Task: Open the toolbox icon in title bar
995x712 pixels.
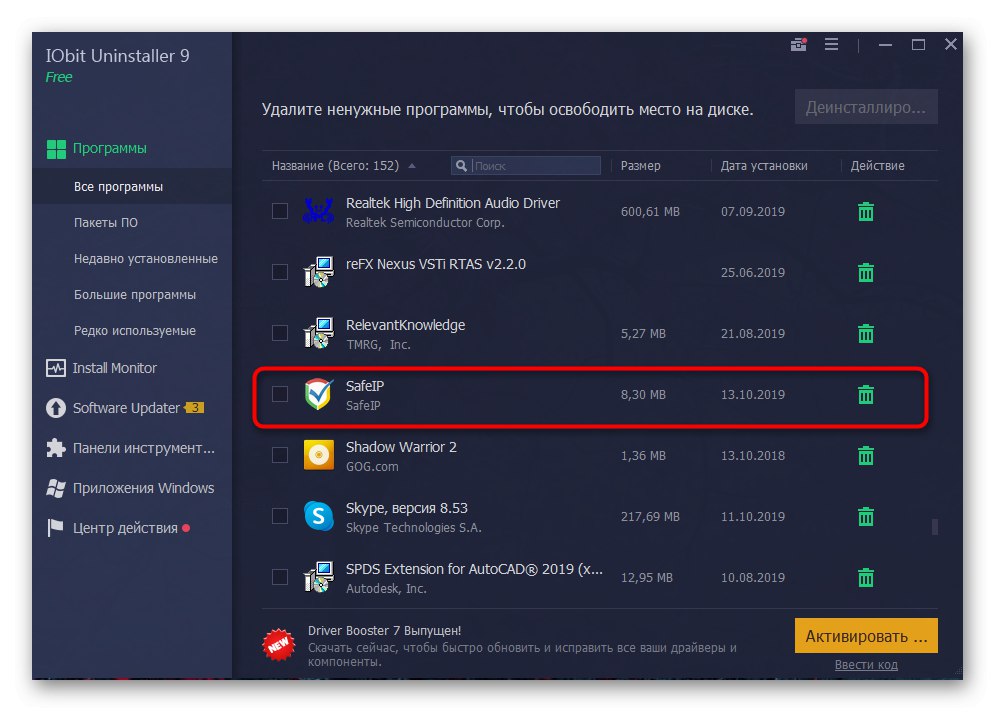Action: point(798,44)
